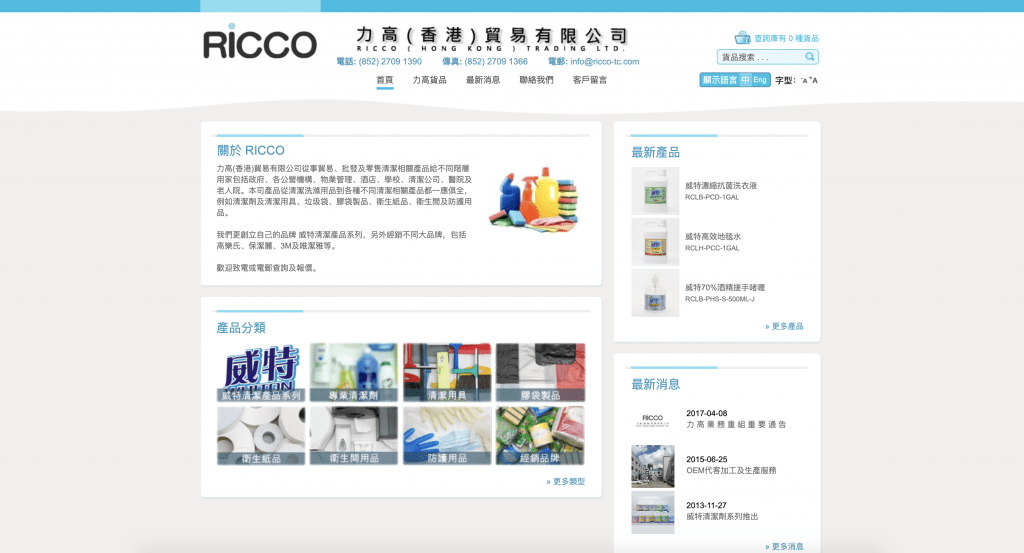Open news 威特清潔劑系列推出
The height and width of the screenshot is (553, 1024).
tap(722, 516)
